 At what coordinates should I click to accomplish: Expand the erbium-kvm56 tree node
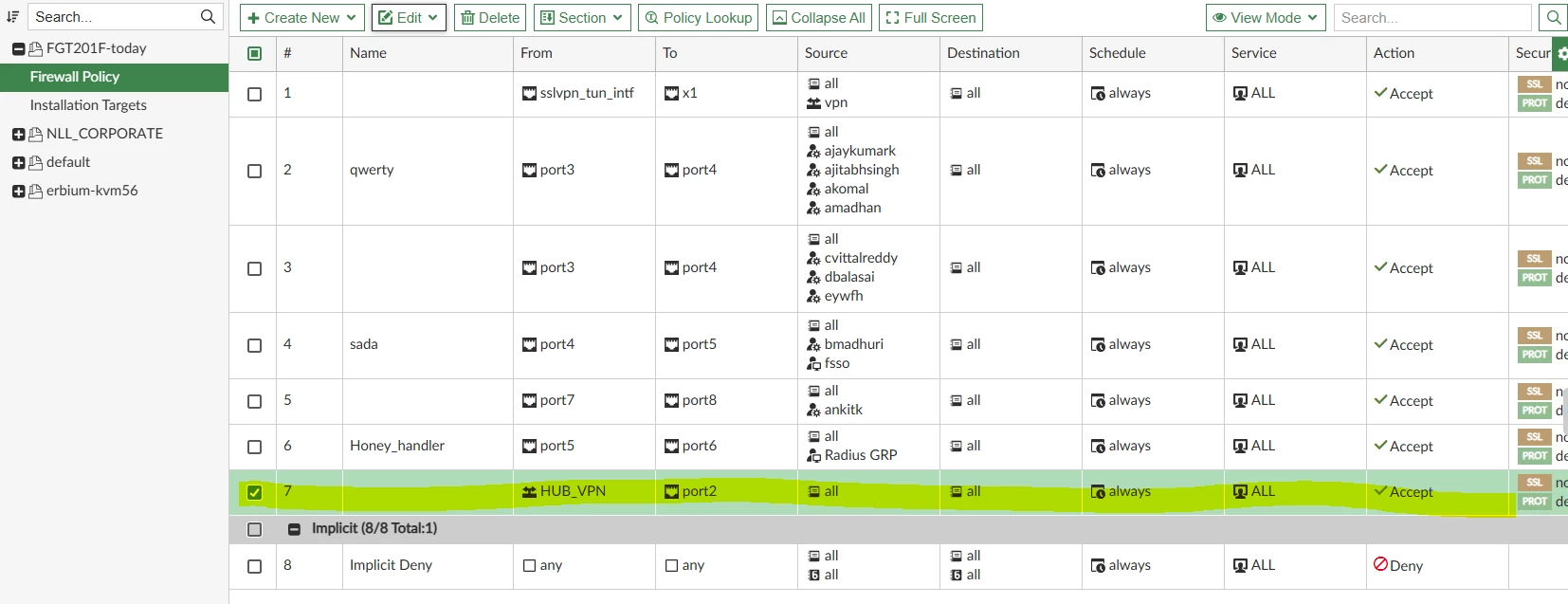[x=18, y=191]
